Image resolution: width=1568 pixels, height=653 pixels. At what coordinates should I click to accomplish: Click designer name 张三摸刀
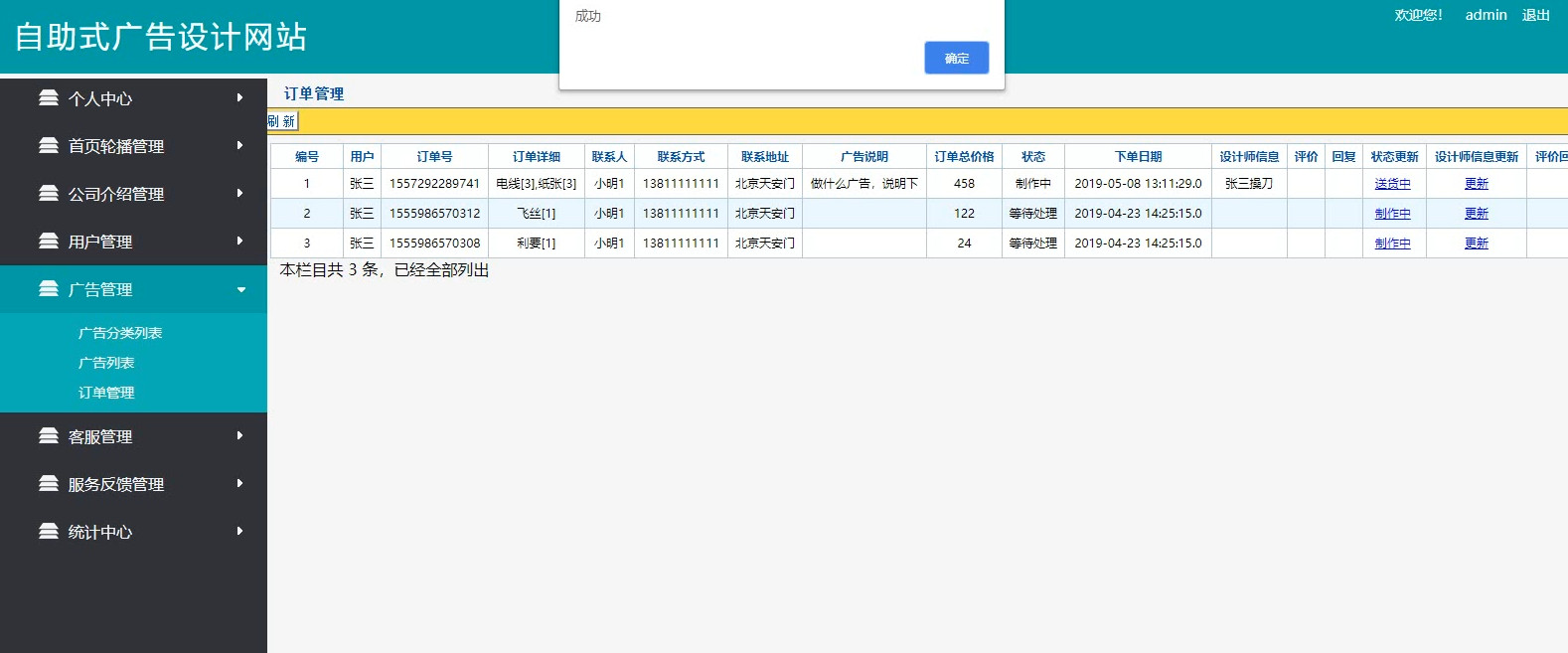(1249, 184)
